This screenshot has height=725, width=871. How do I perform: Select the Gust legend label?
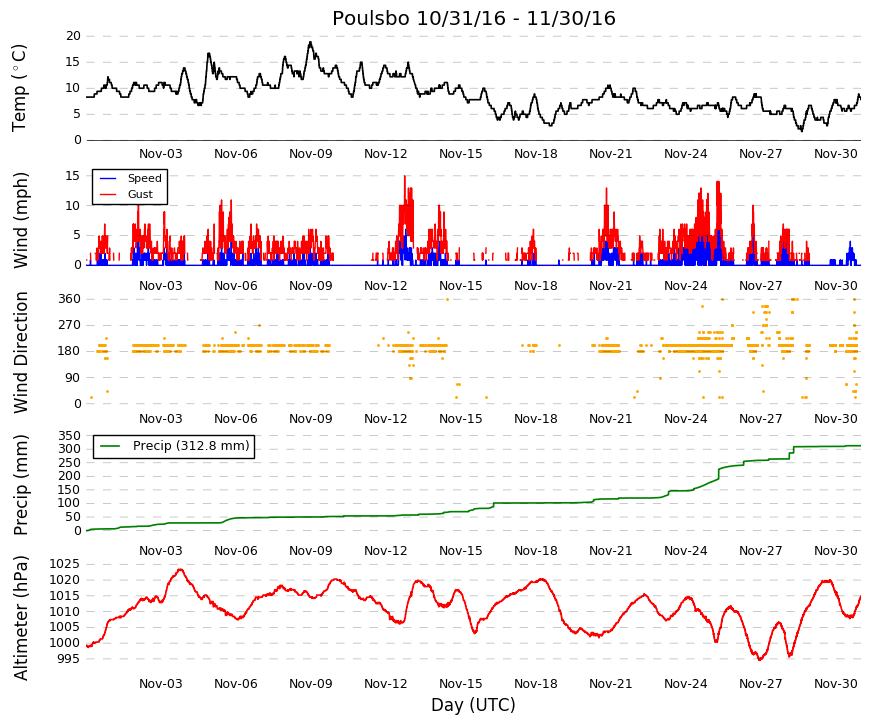140,194
